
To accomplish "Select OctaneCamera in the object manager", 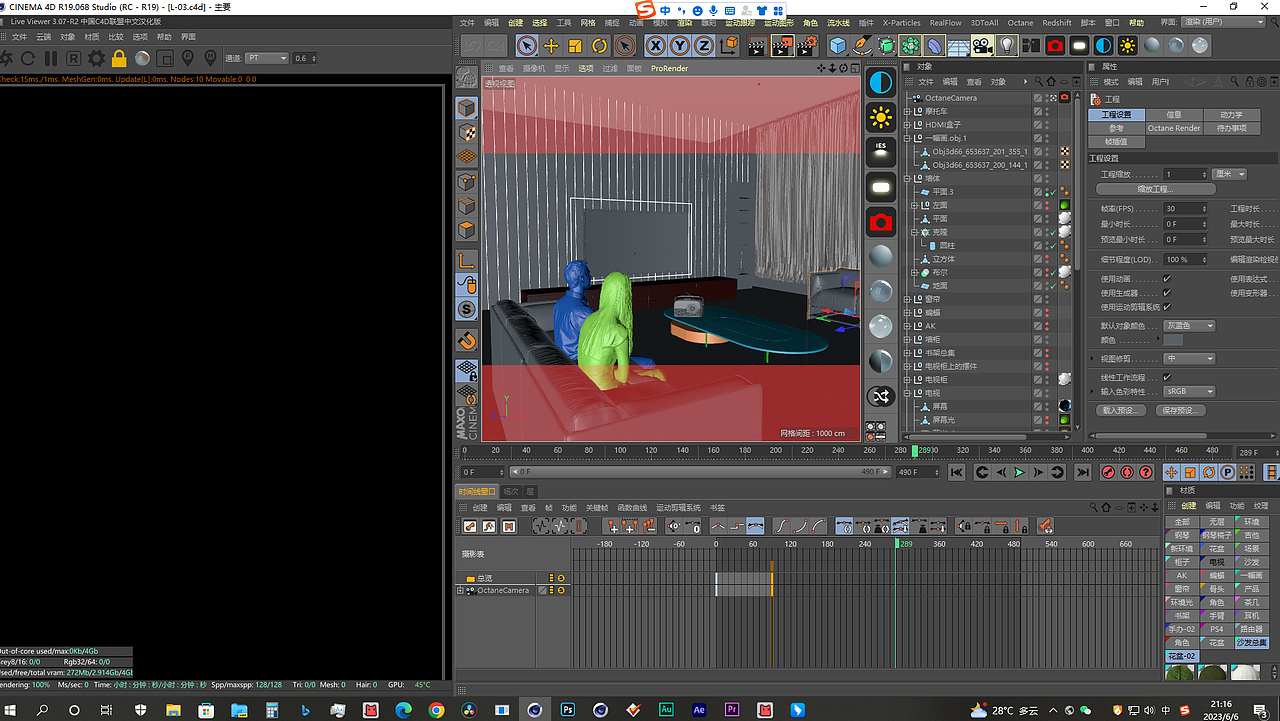I will 950,98.
